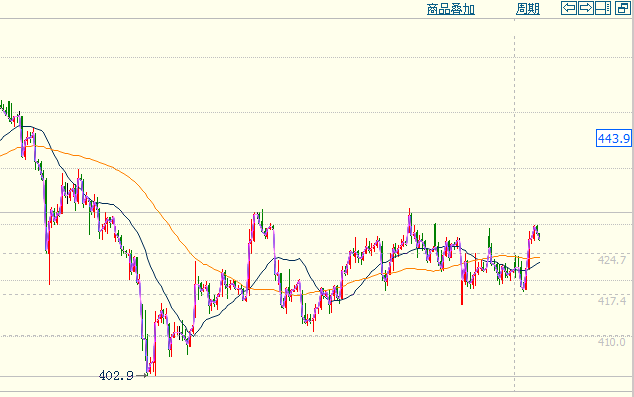634x397 pixels.
Task: Open the 周期 period link
Action: pyautogui.click(x=528, y=9)
